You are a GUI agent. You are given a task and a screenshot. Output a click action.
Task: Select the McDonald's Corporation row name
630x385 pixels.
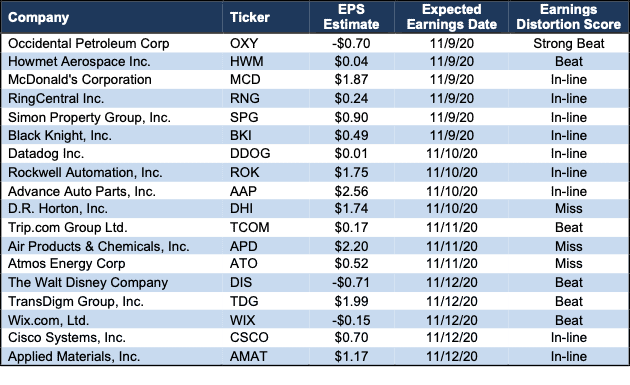point(80,80)
